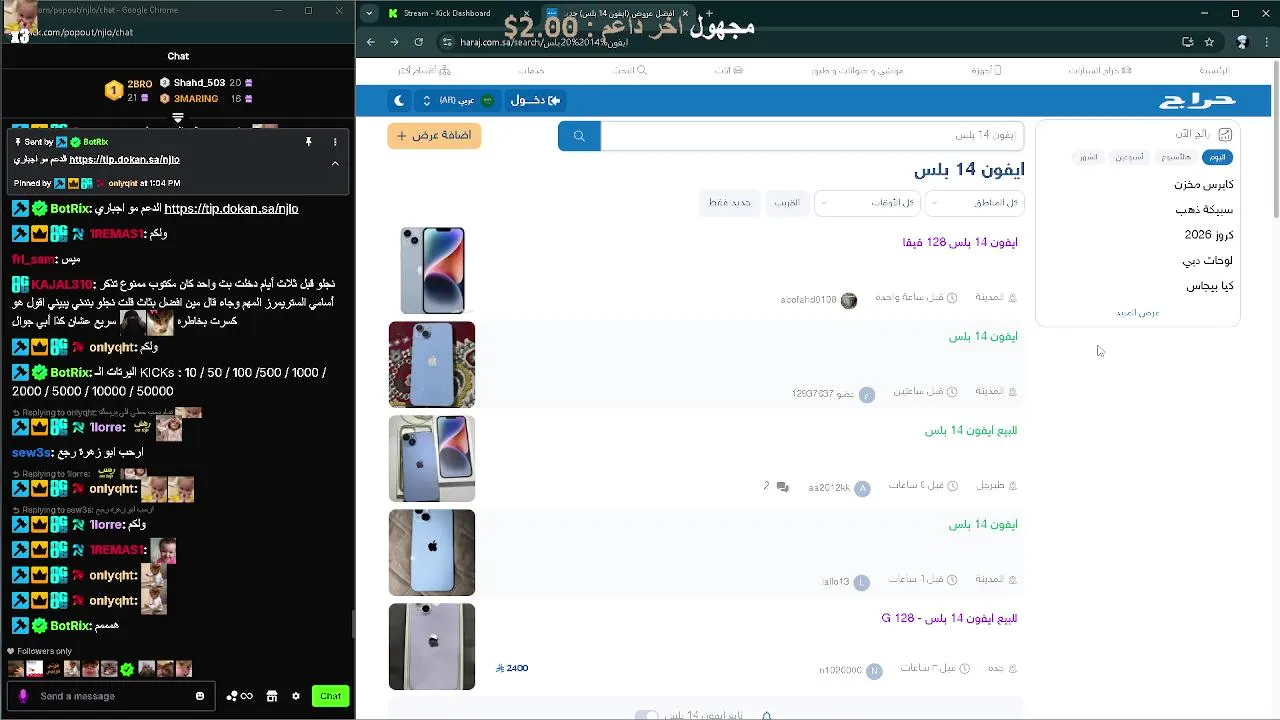Open the اثاث furniture nav item

[728, 71]
